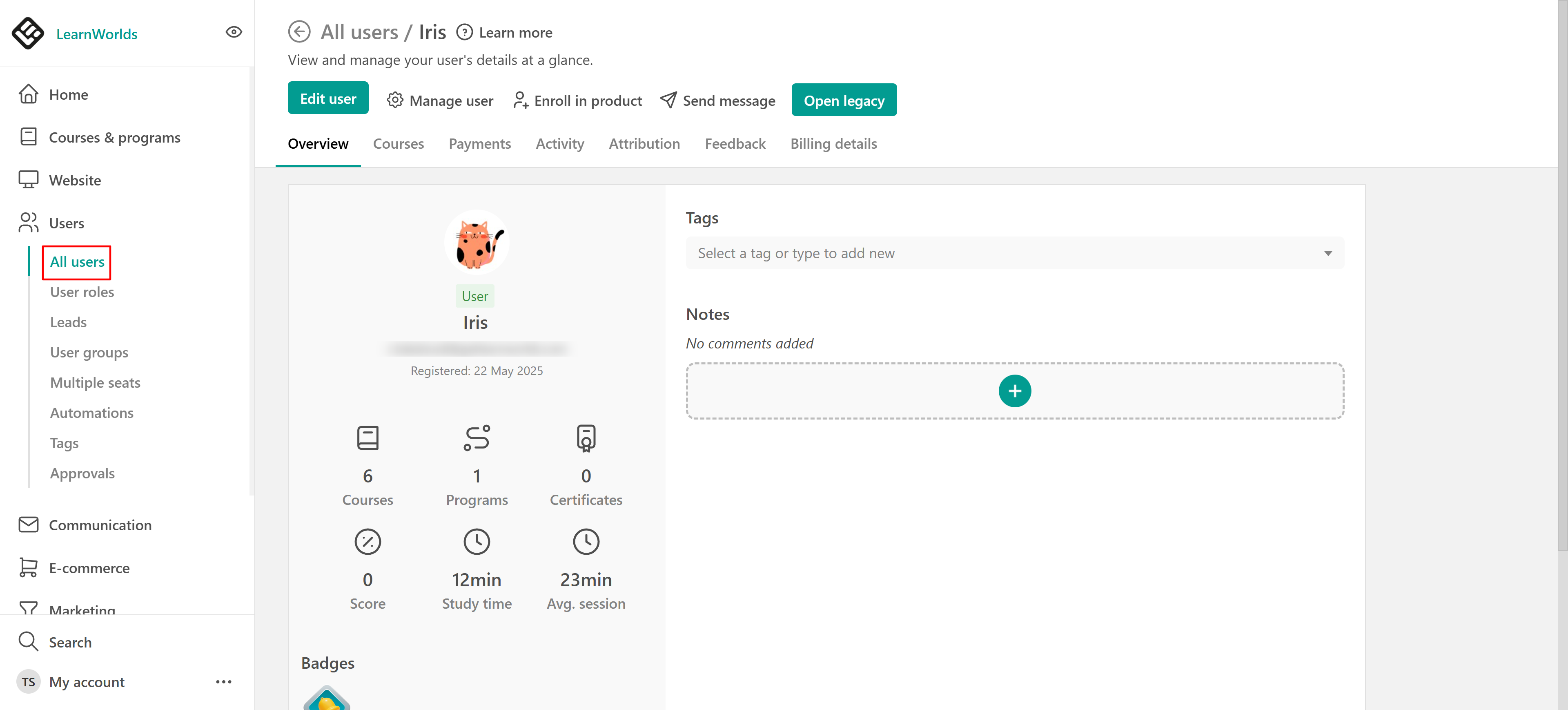Open User groups in the sidebar
The image size is (1568, 710).
[89, 353]
